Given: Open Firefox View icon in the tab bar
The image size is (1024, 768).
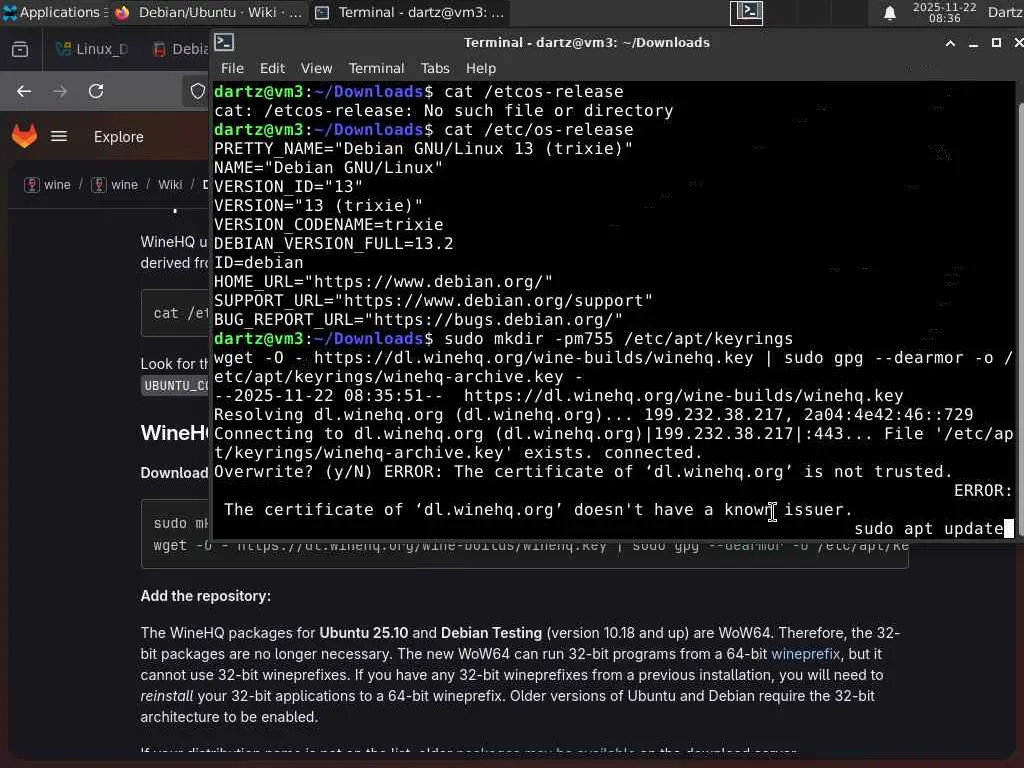Looking at the screenshot, I should point(20,49).
